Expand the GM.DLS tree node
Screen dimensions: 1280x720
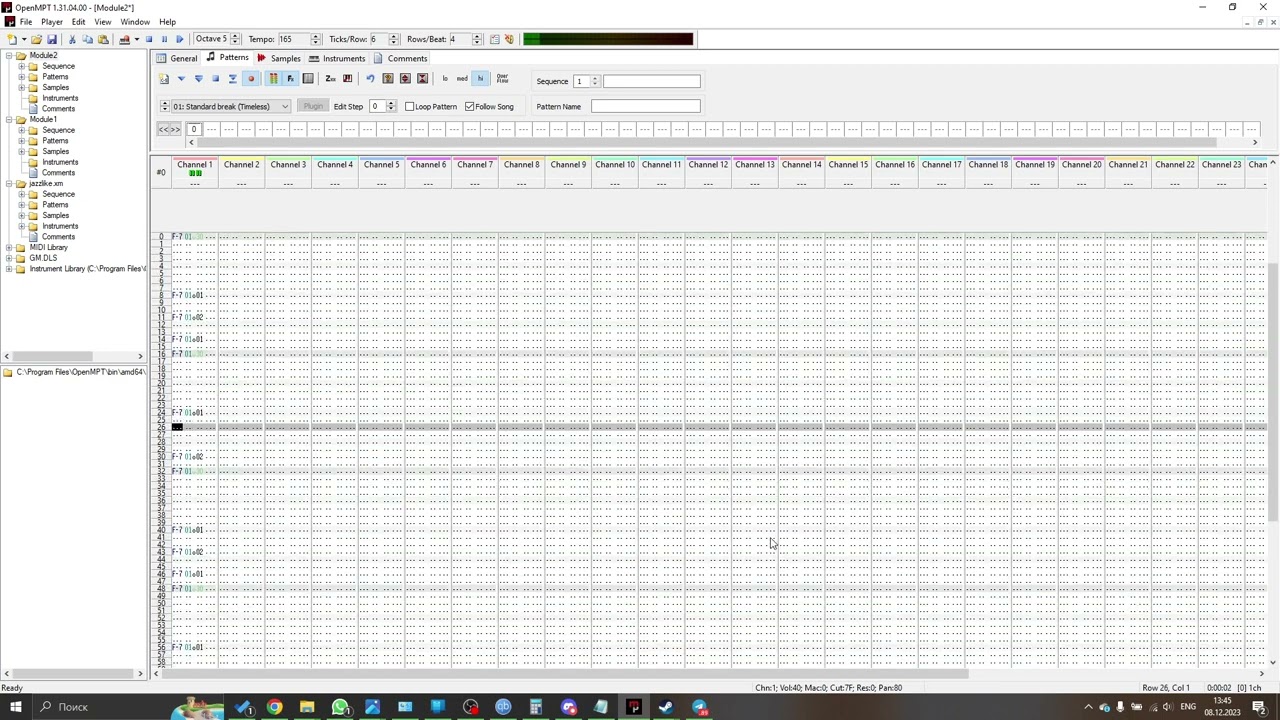8,258
